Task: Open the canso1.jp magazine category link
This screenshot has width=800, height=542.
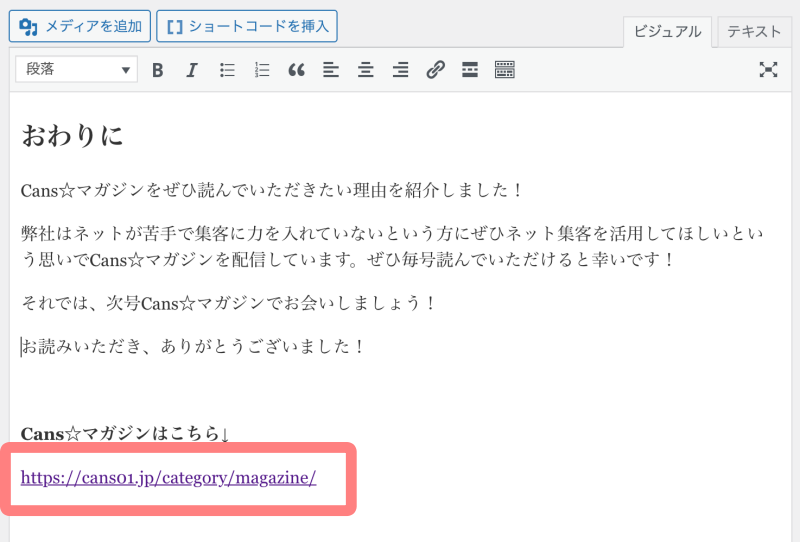Action: pyautogui.click(x=168, y=478)
